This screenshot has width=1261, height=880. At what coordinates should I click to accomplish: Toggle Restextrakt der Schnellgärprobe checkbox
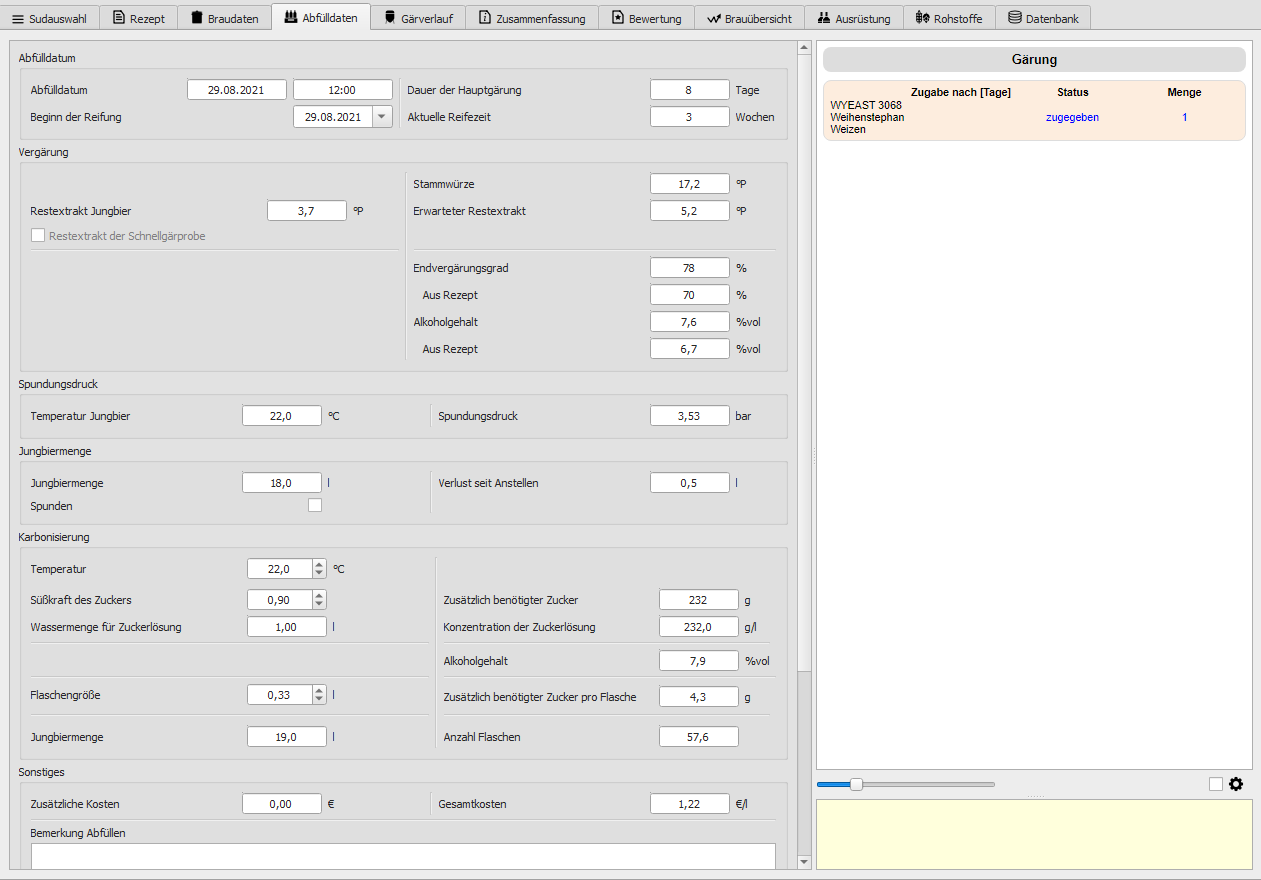point(38,236)
